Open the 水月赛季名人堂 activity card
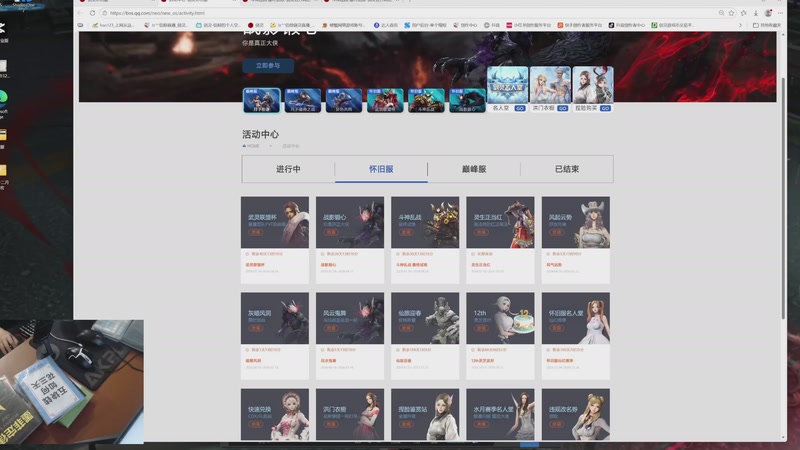 (x=500, y=414)
